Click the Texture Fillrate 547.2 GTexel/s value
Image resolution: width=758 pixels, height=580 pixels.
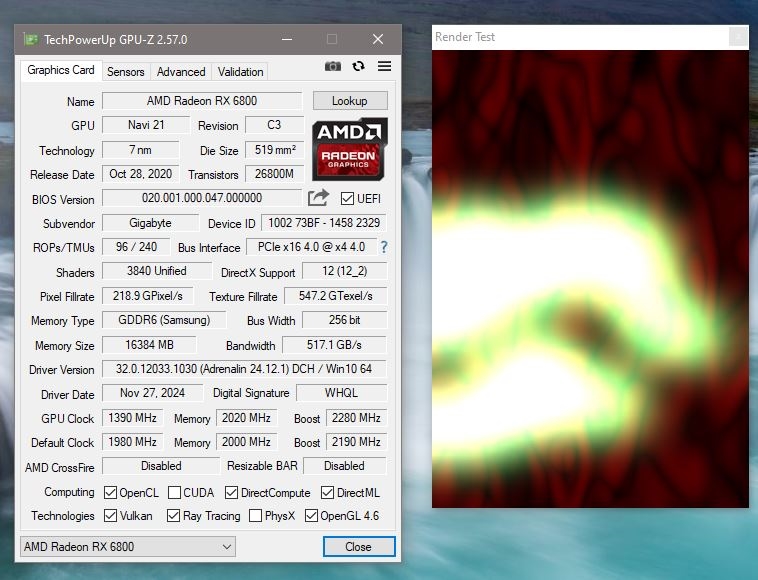[335, 296]
